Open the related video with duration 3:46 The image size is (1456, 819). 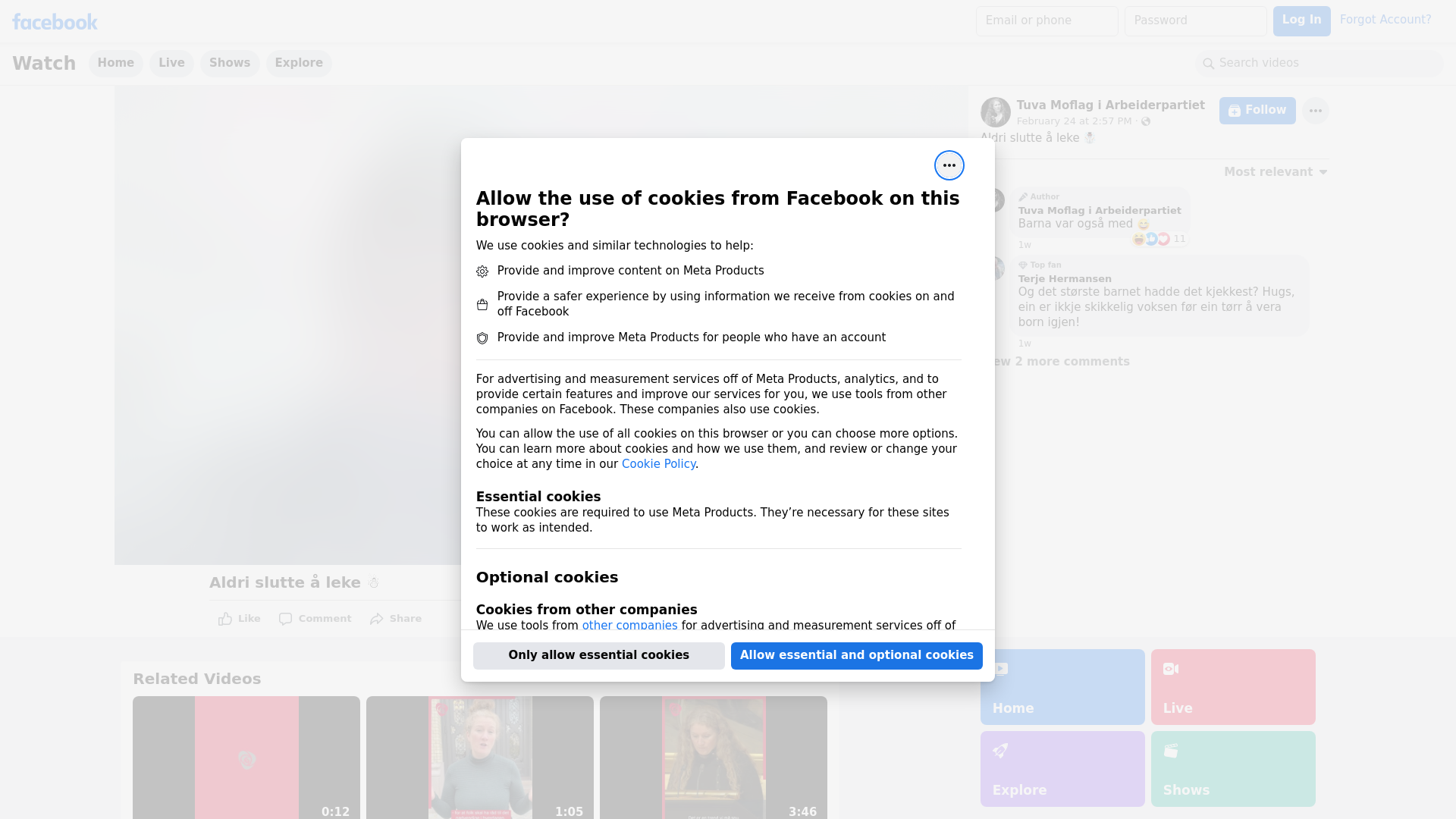[714, 758]
